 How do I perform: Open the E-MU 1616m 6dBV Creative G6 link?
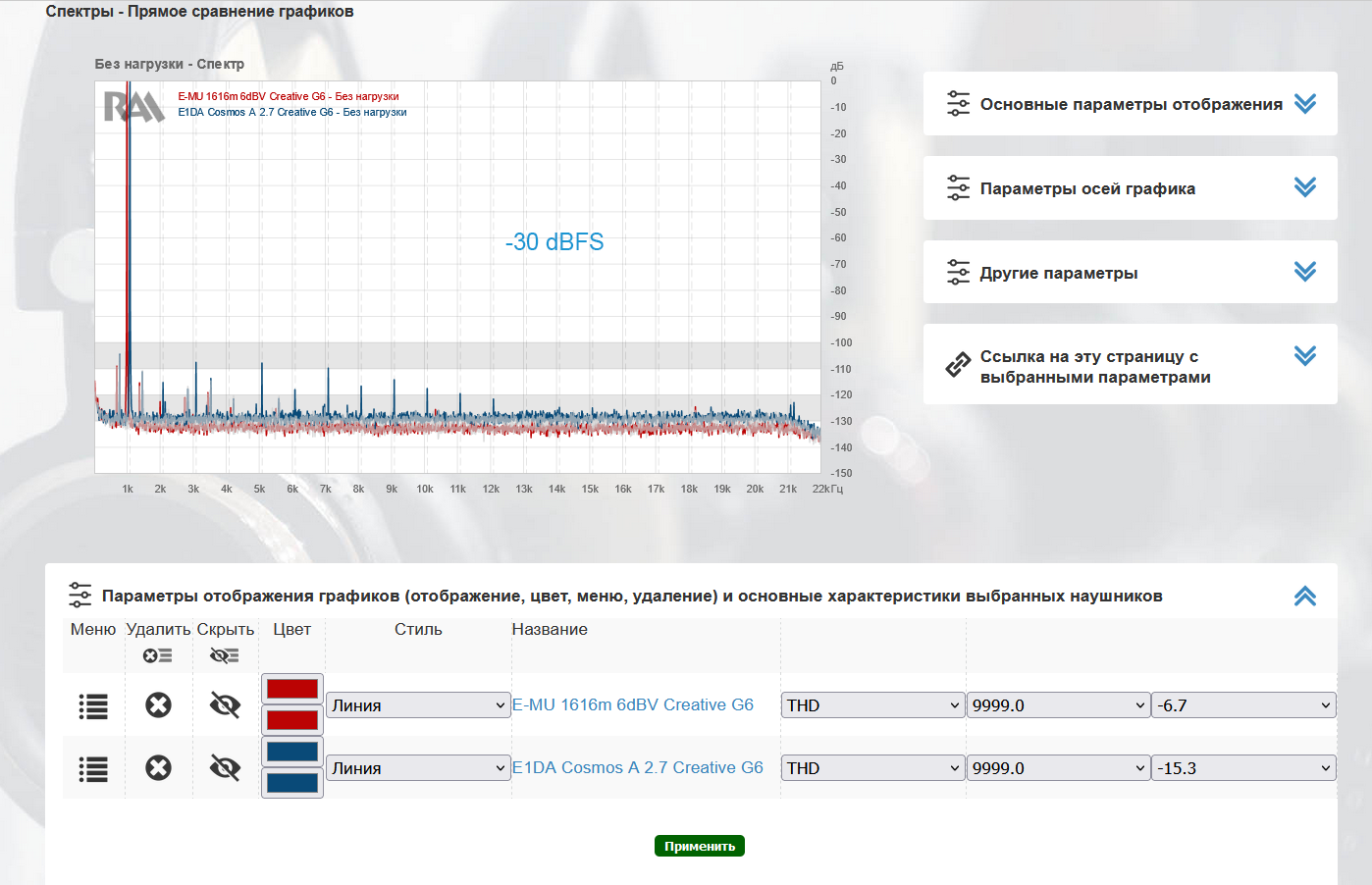pos(633,704)
